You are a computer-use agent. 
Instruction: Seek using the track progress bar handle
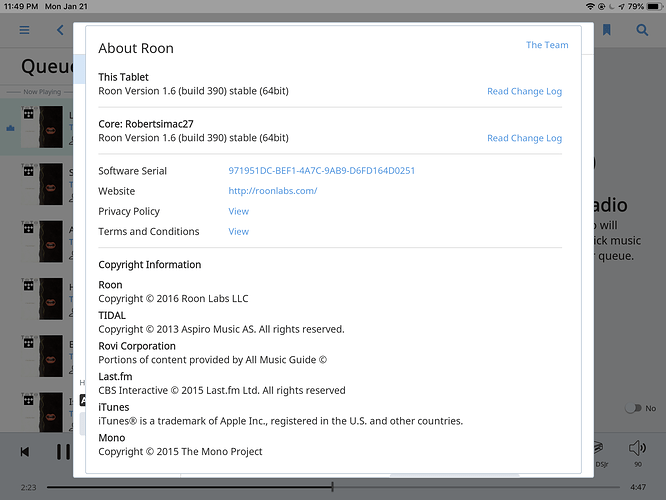(x=333, y=487)
